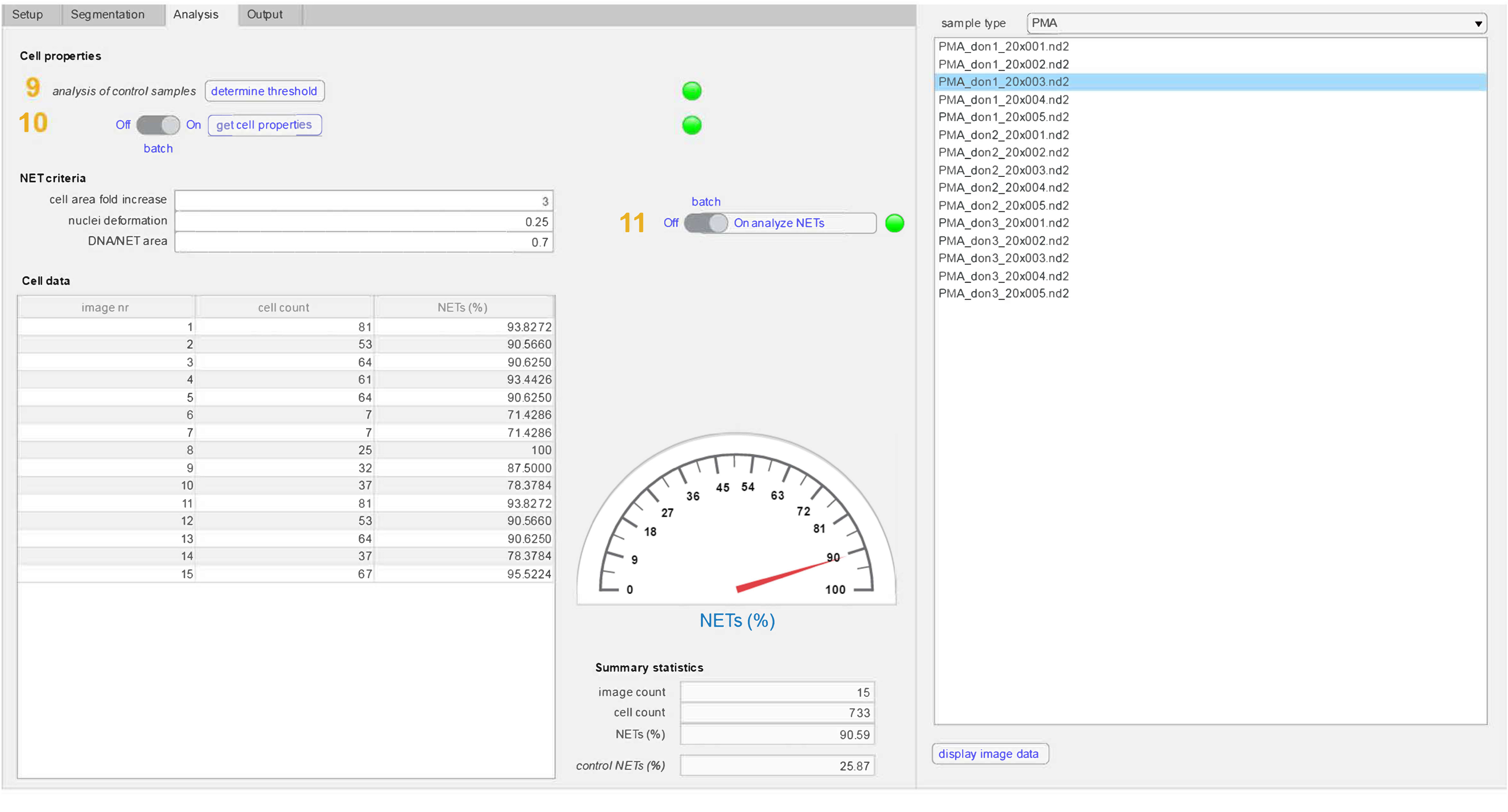
Task: Select file PMA_don3_20x005.nd2
Action: [x=1003, y=293]
